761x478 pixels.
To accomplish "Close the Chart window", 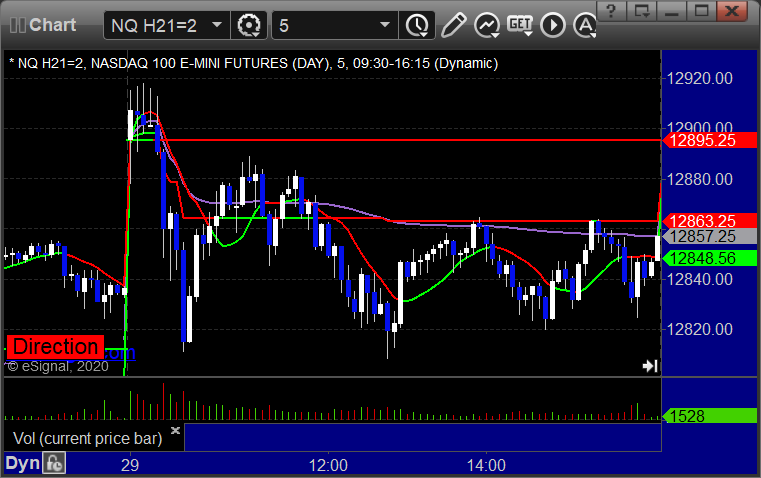I will (x=731, y=11).
